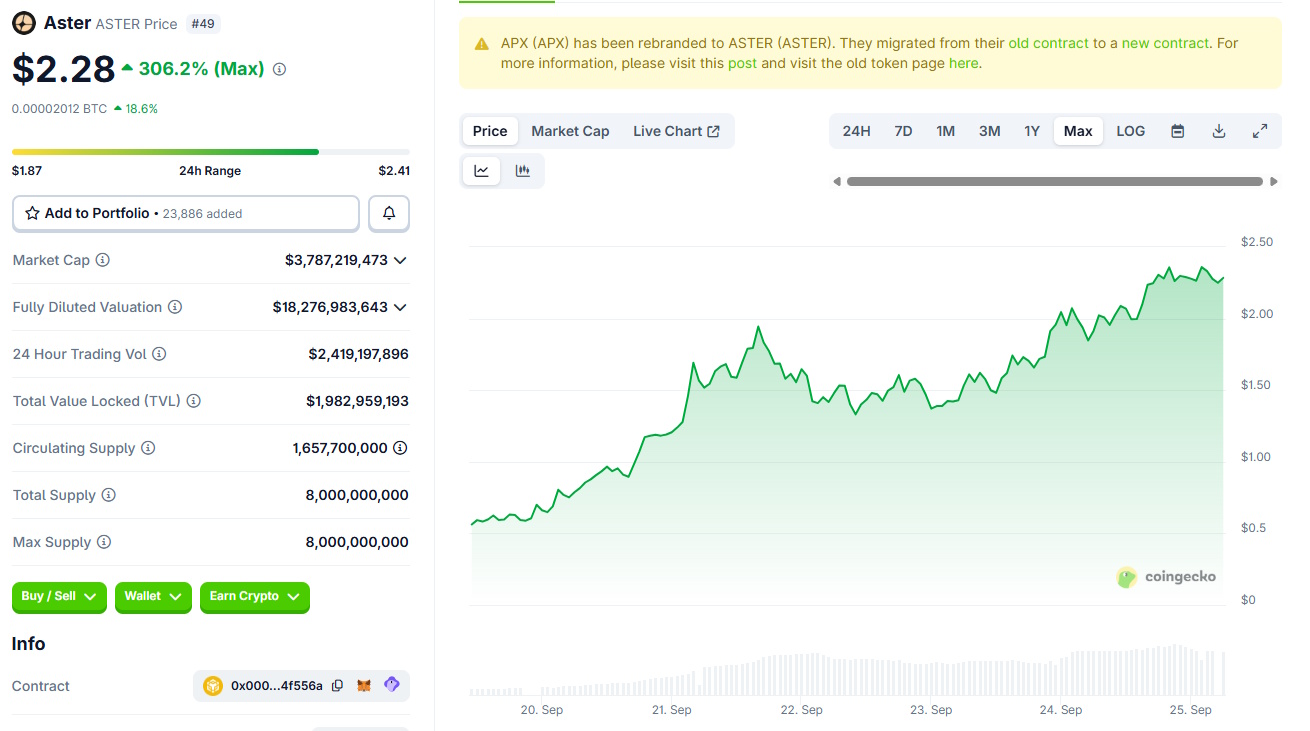Open the calendar date range picker
The image size is (1310, 731).
coord(1177,131)
